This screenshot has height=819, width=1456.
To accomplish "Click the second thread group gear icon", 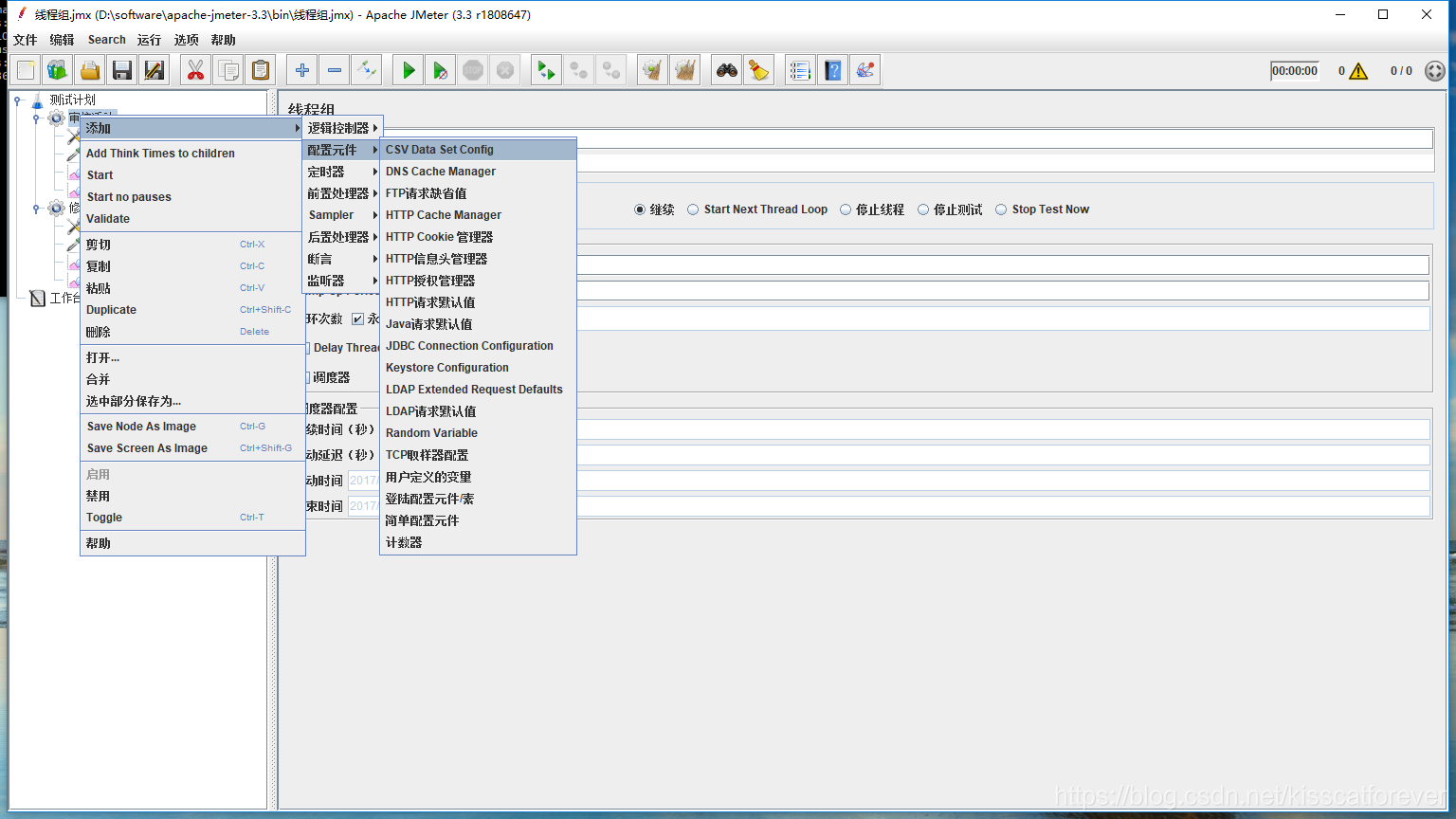I will click(57, 209).
